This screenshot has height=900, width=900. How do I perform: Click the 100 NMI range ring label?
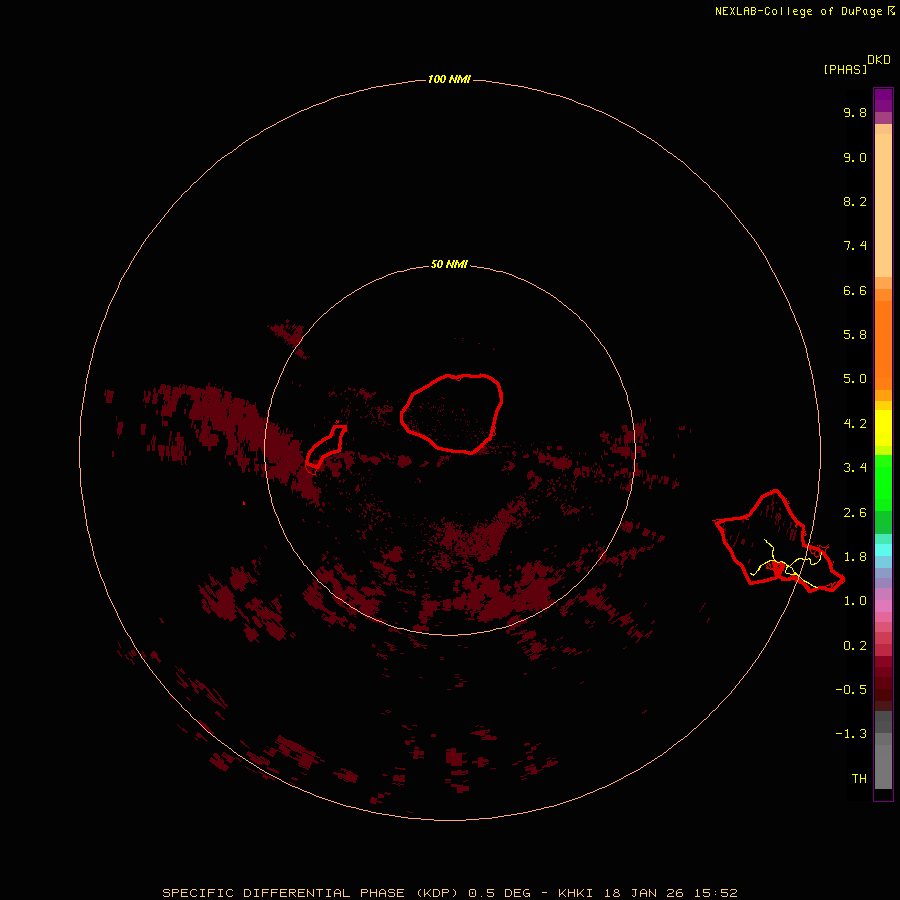(x=449, y=79)
